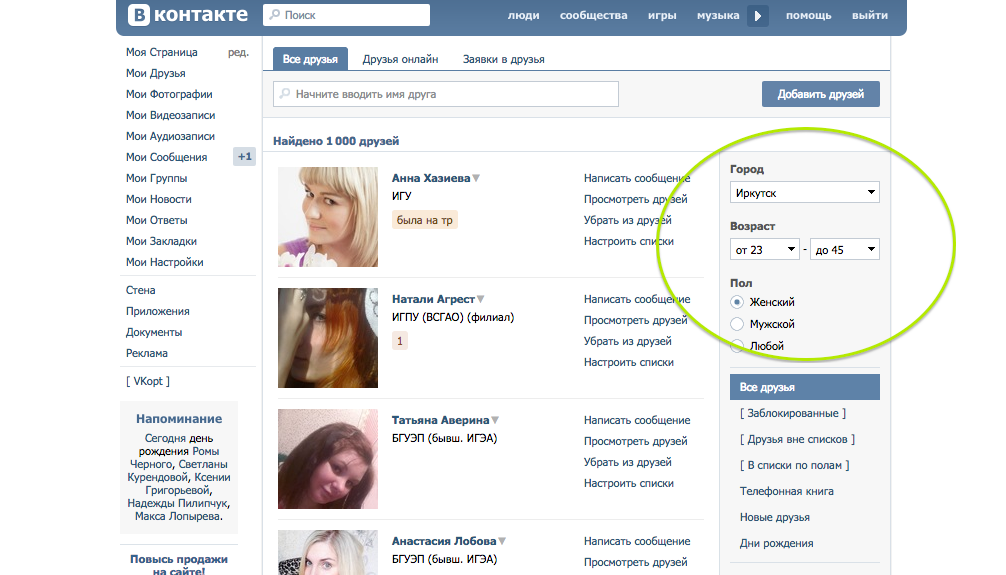The width and height of the screenshot is (1006, 575).
Task: Select the Женский gender radio button
Action: (x=737, y=302)
